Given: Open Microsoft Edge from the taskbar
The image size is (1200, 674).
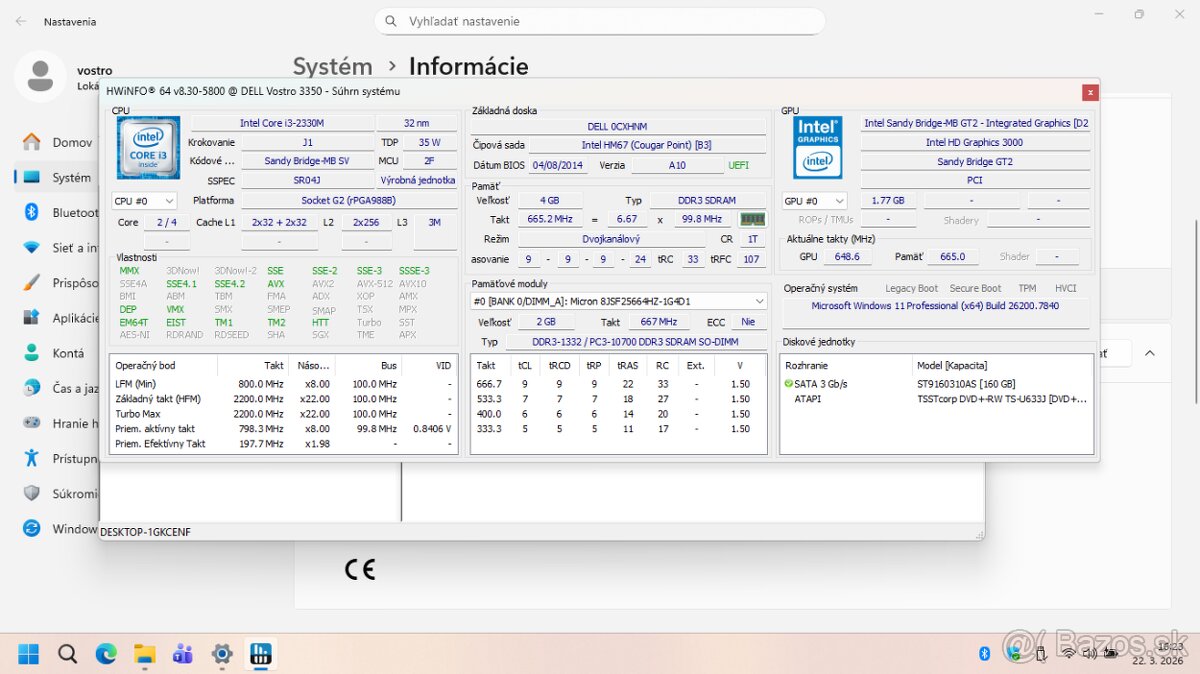Looking at the screenshot, I should (x=104, y=654).
